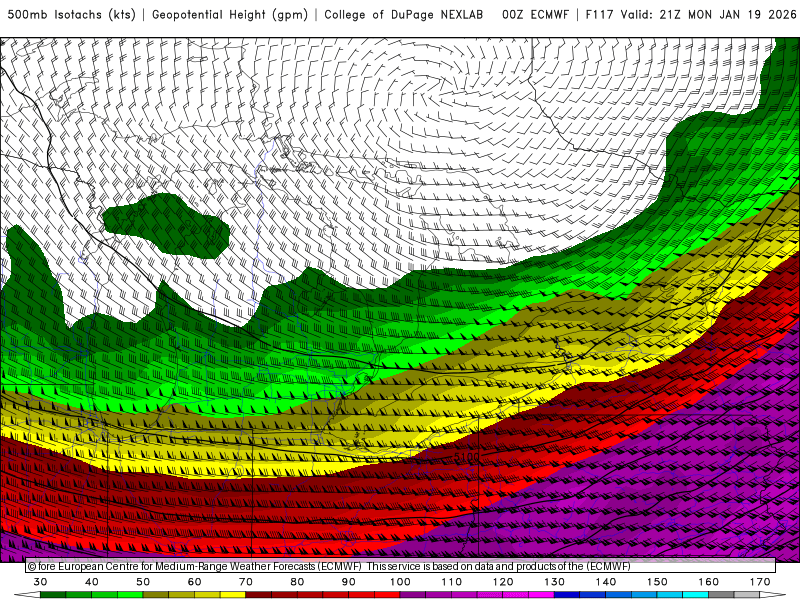Click the bright yellow color bar swatch before 70
The height and width of the screenshot is (600, 800).
(233, 595)
